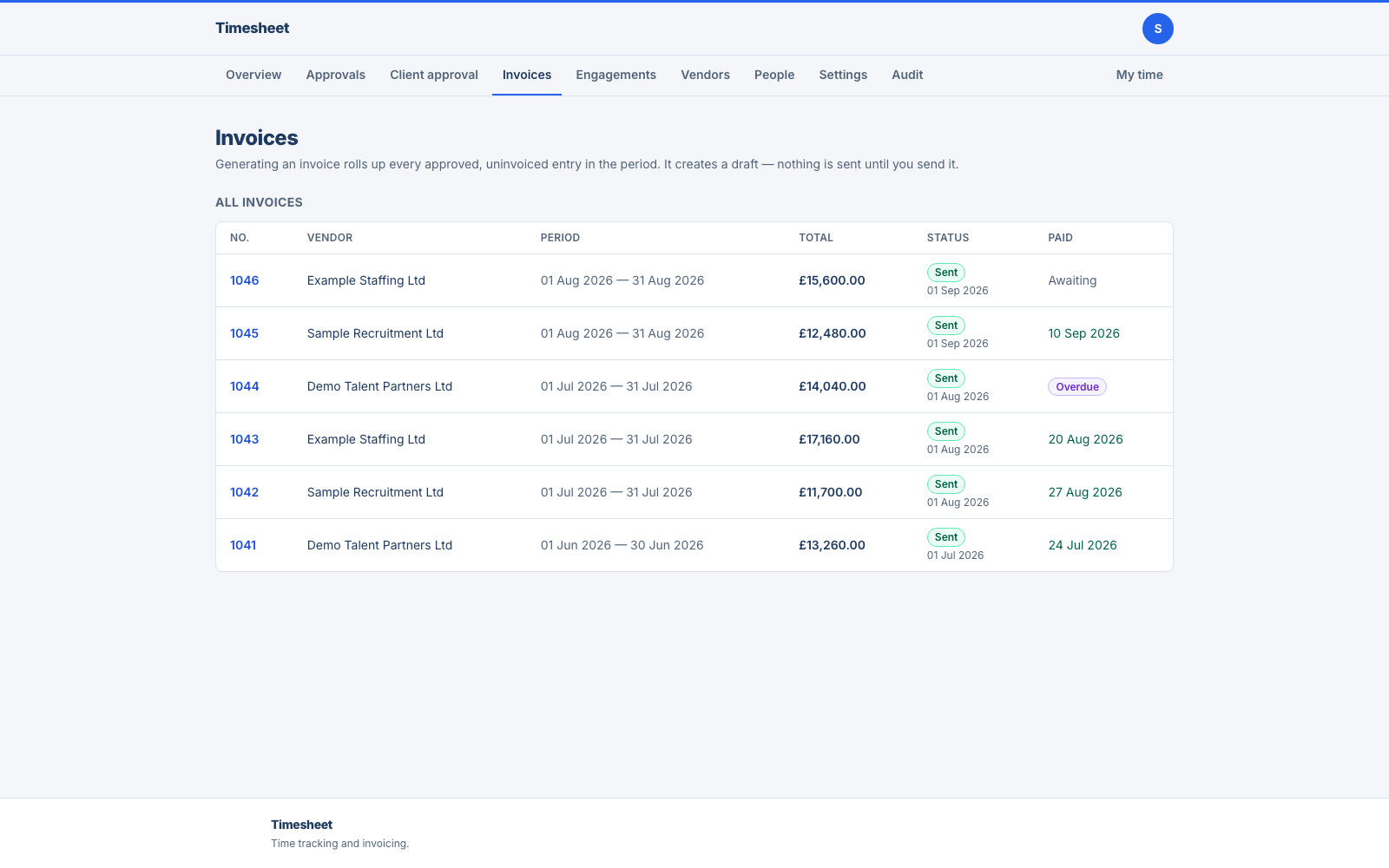Open invoice 1041
Viewport: 1389px width, 868px height.
[243, 545]
